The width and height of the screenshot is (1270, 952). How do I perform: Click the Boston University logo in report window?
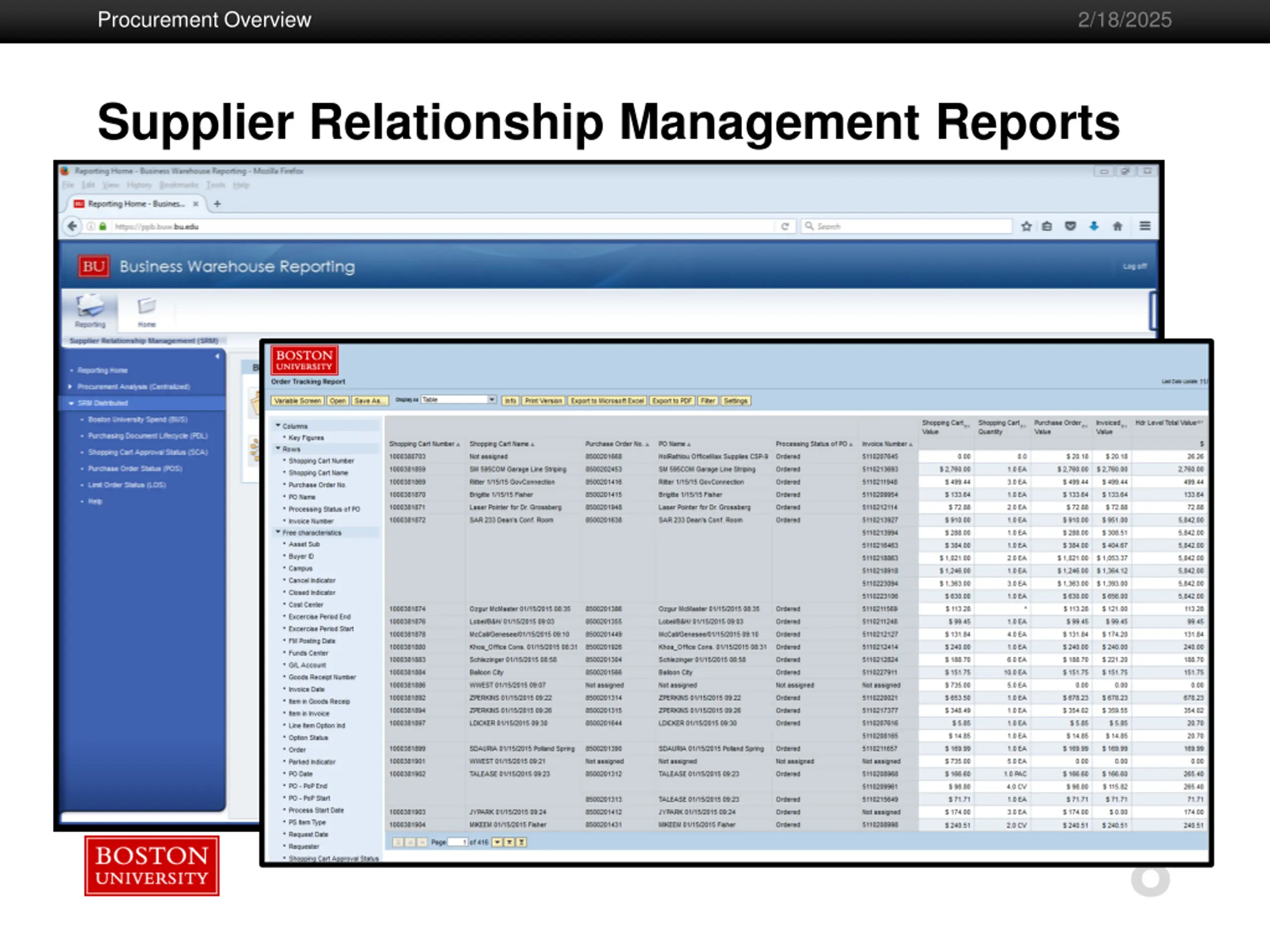[x=304, y=360]
